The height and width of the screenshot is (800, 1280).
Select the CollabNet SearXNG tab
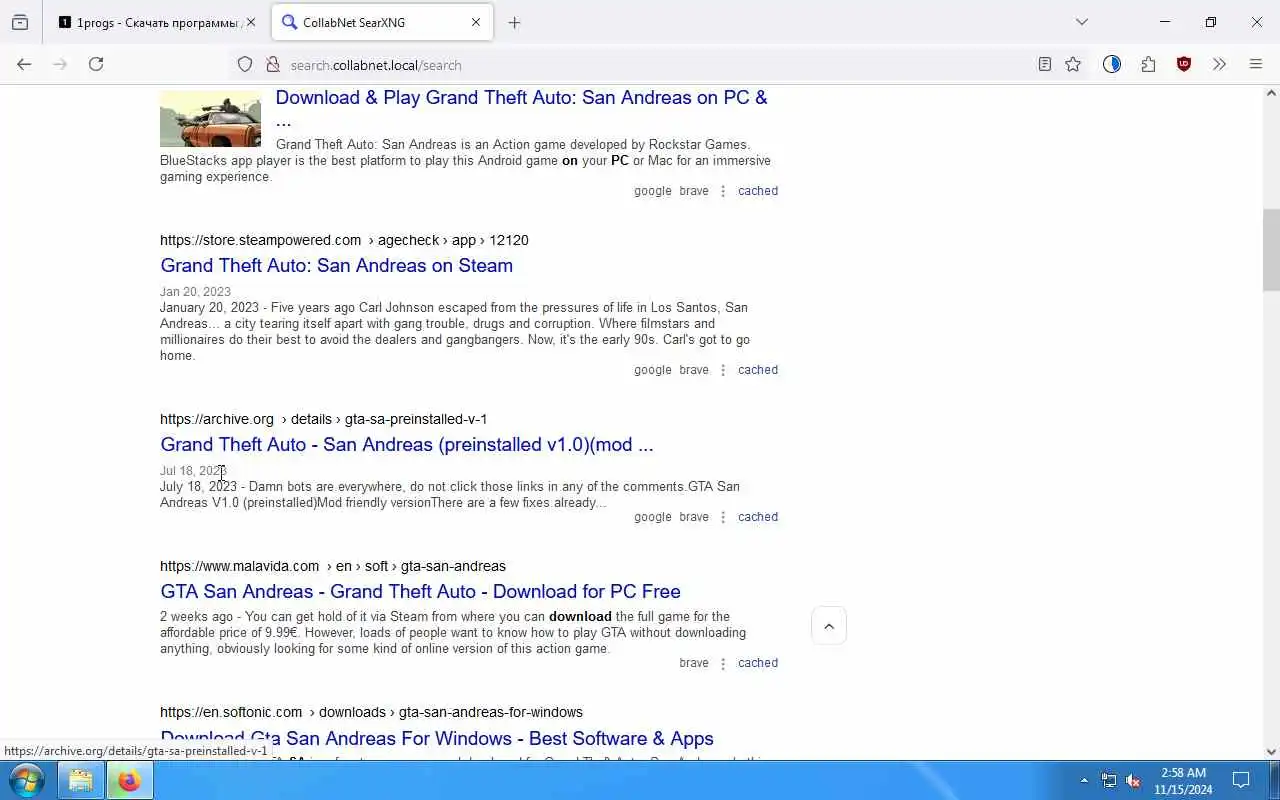[x=382, y=22]
